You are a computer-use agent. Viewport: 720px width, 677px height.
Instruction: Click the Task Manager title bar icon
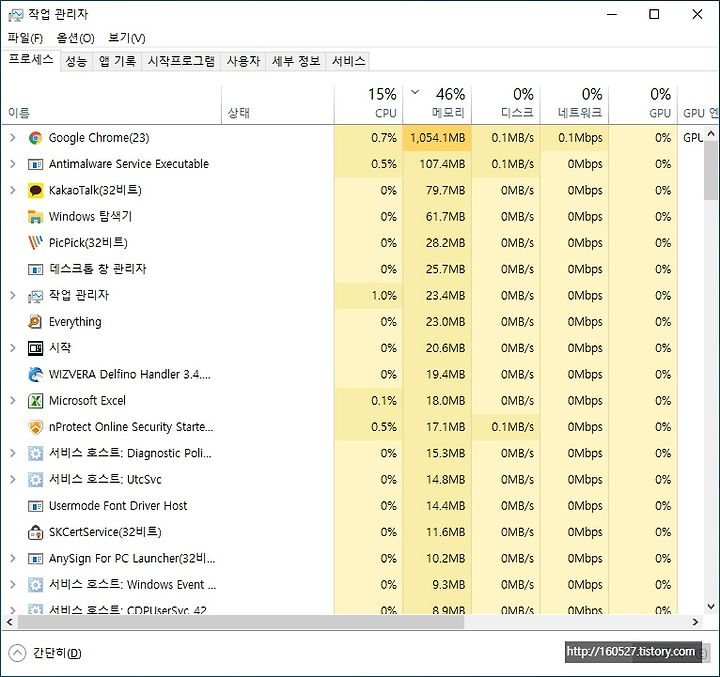click(x=16, y=15)
